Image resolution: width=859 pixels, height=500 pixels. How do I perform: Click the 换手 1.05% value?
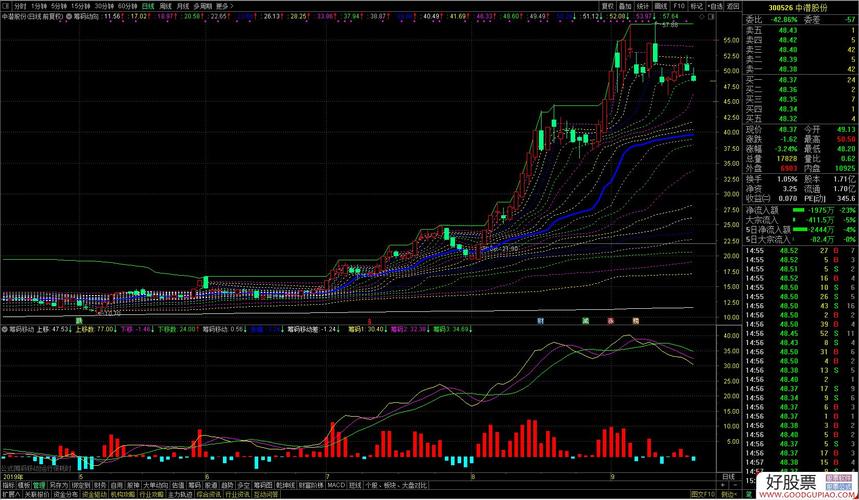(788, 179)
